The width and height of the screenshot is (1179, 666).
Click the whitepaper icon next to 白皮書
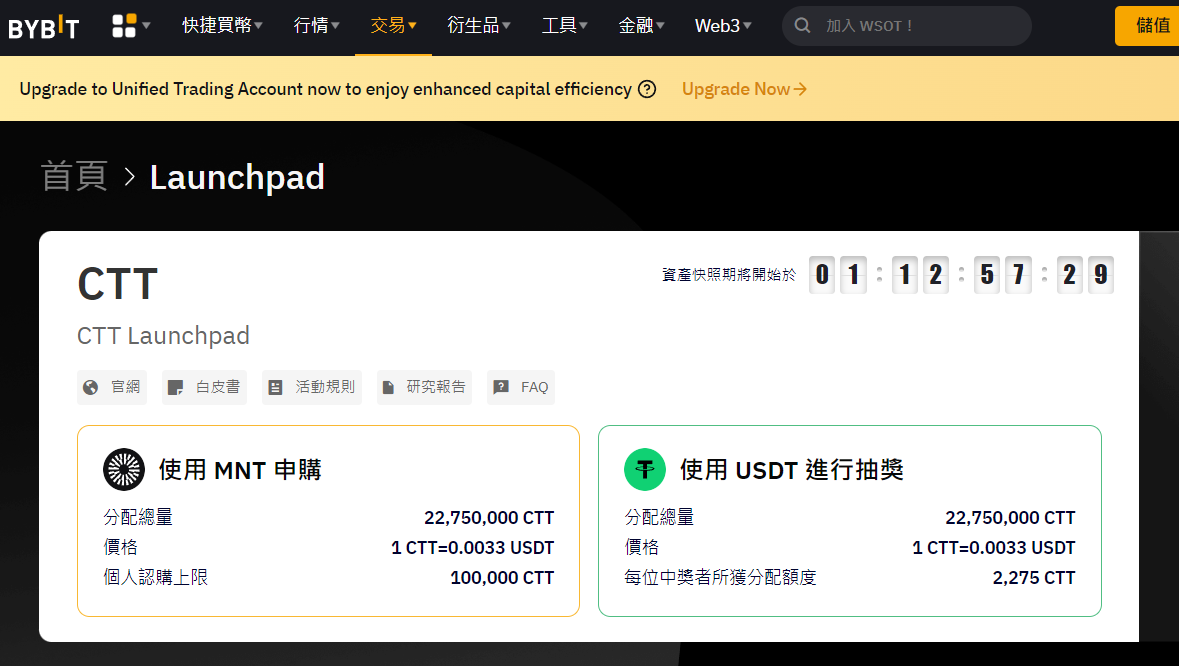pyautogui.click(x=175, y=387)
